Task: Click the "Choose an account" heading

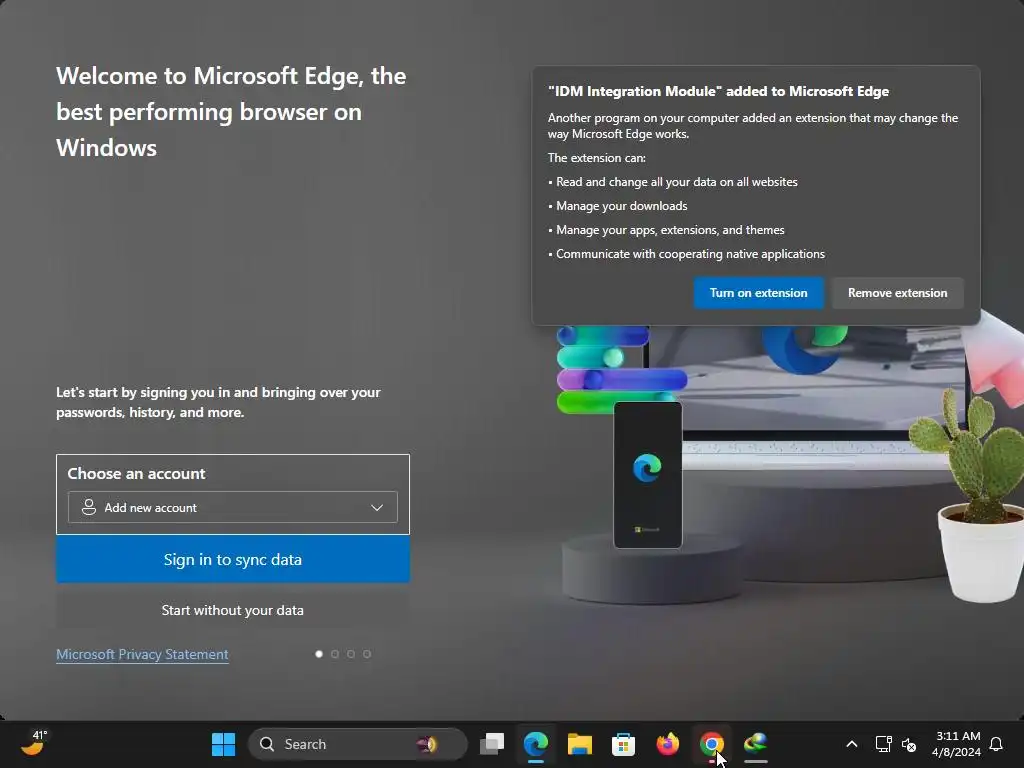Action: pyautogui.click(x=136, y=473)
